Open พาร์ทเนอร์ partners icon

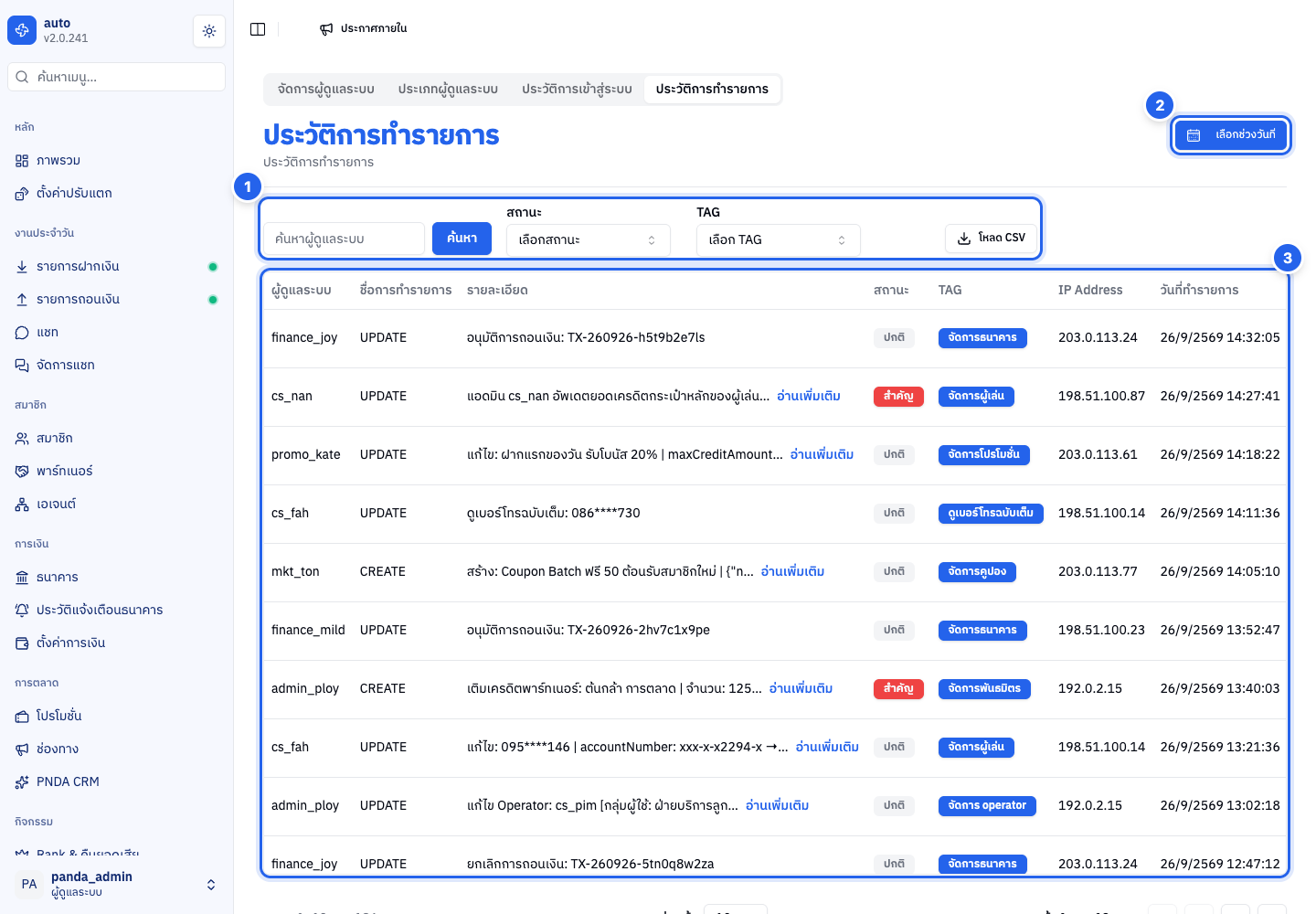pyautogui.click(x=22, y=472)
